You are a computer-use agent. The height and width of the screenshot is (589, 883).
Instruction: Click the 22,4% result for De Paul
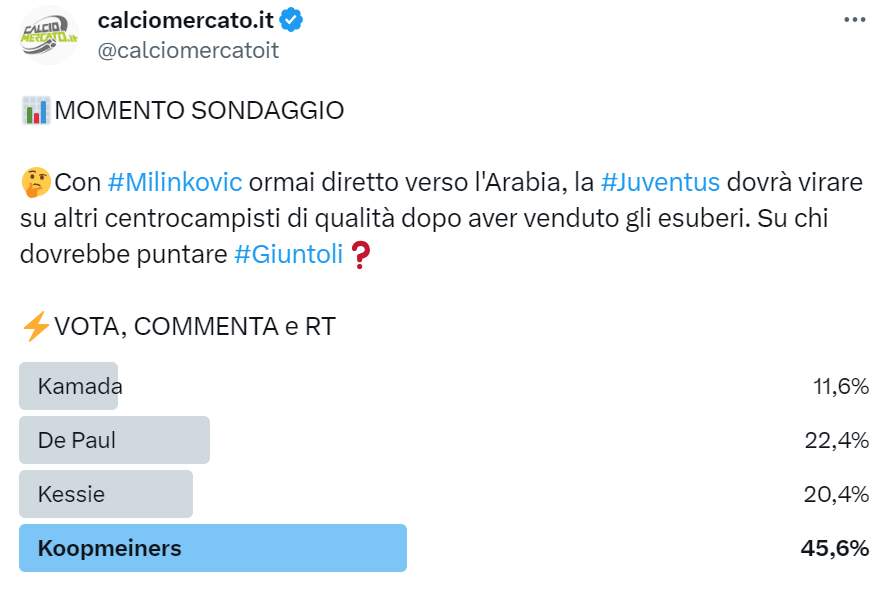click(x=836, y=440)
